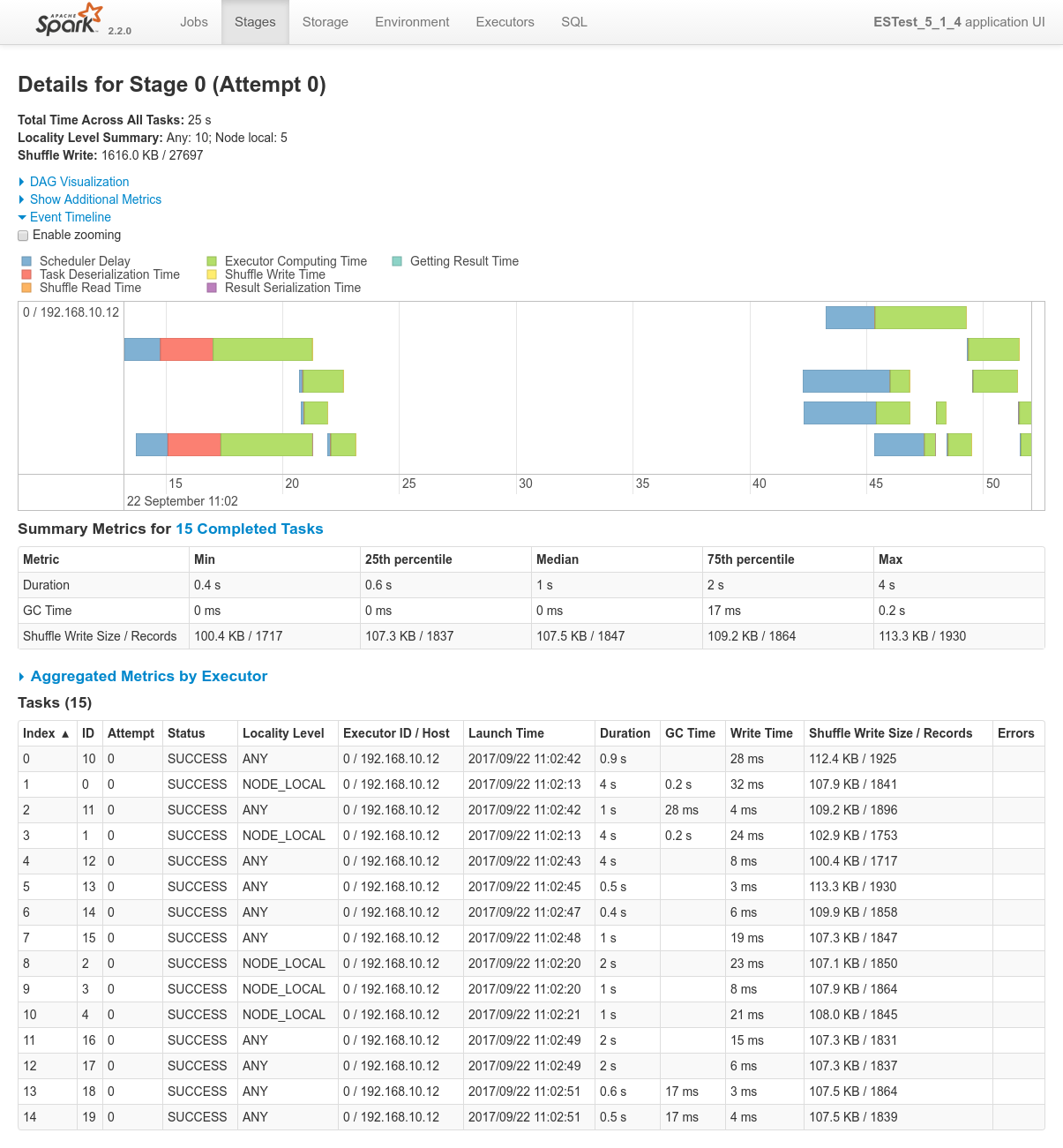Screen dimensions: 1063x1148
Task: Click the Index column sort arrow
Action: click(65, 734)
